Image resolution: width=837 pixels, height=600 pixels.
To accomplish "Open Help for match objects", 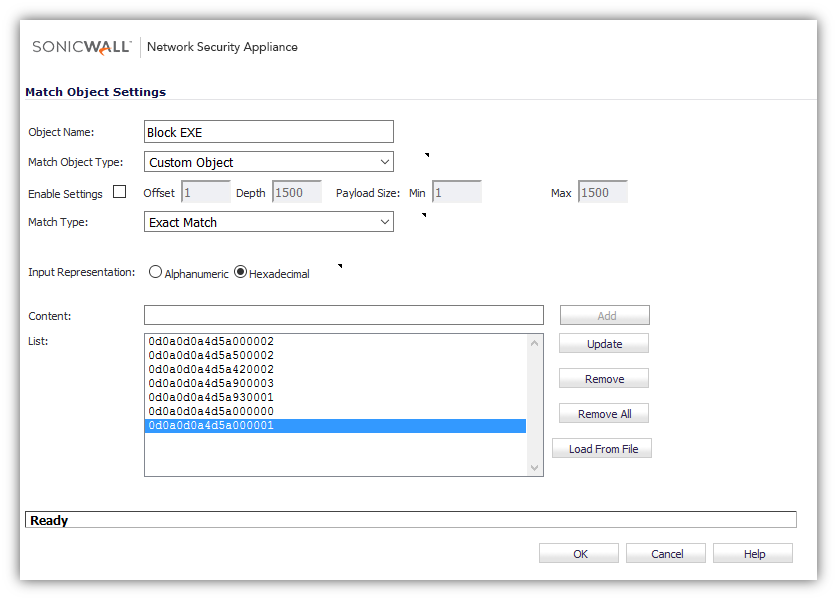I will [x=753, y=554].
